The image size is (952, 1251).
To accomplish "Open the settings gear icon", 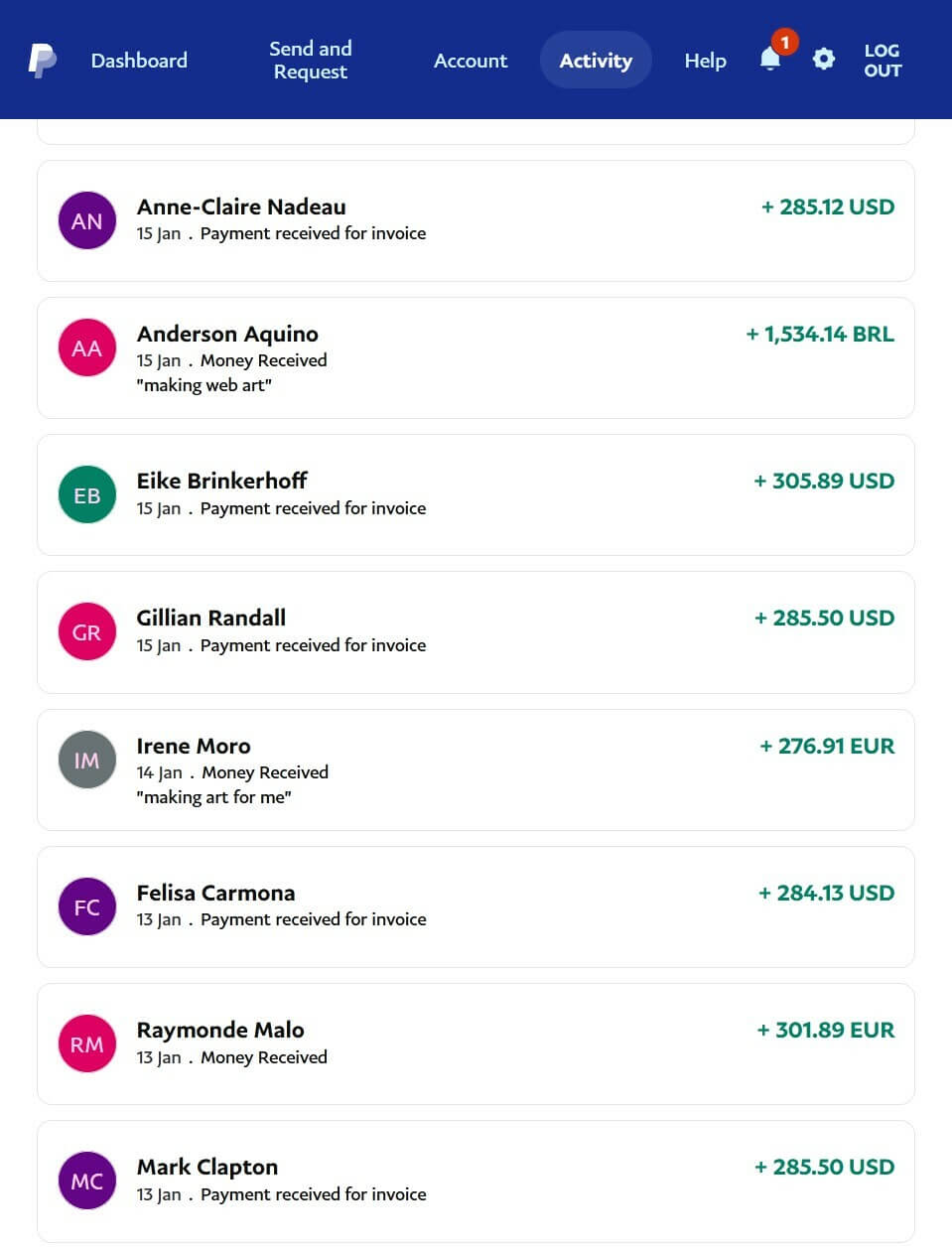I will [824, 60].
